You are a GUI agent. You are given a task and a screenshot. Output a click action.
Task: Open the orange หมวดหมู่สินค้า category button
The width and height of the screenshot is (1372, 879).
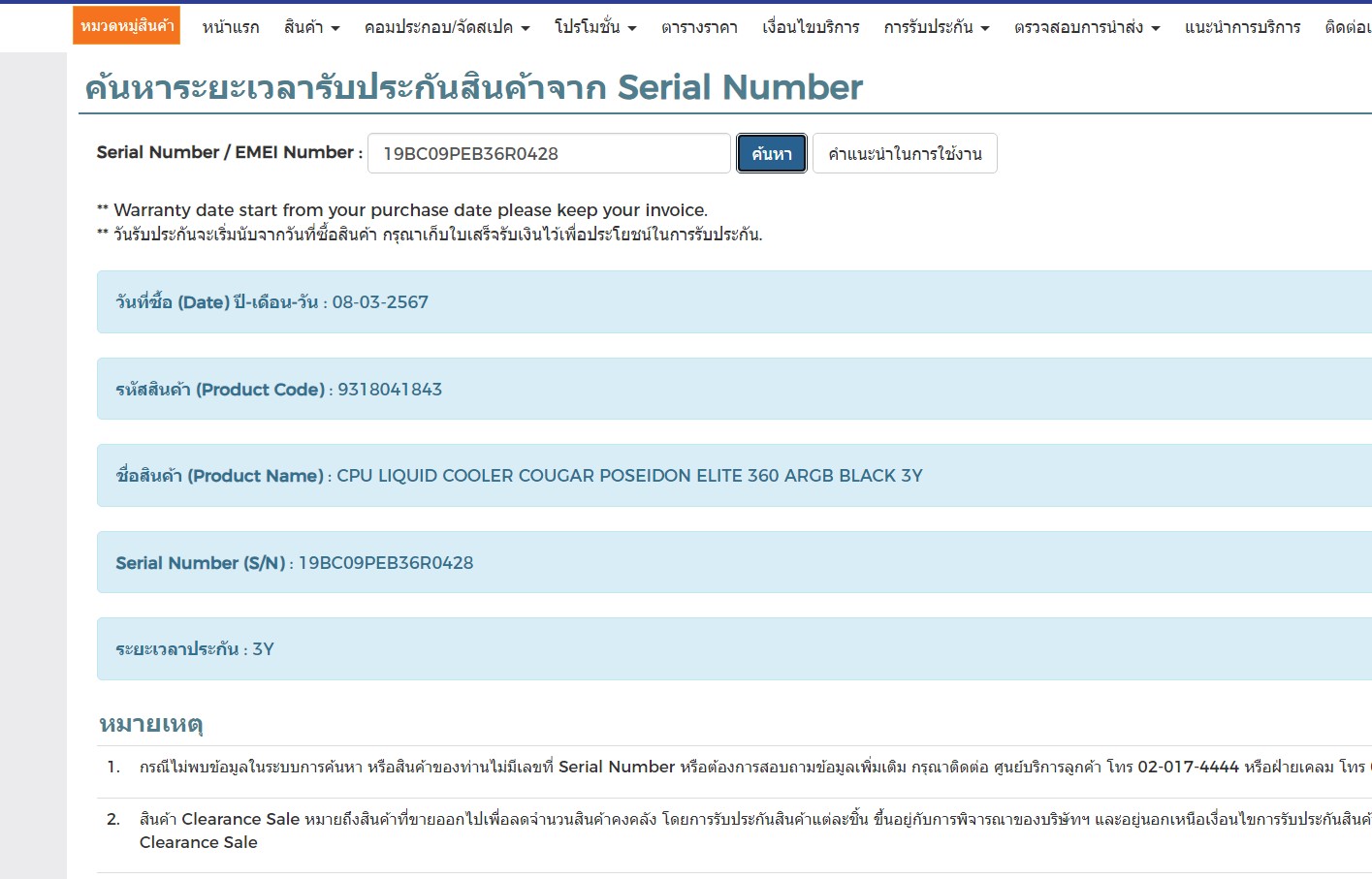tap(126, 25)
